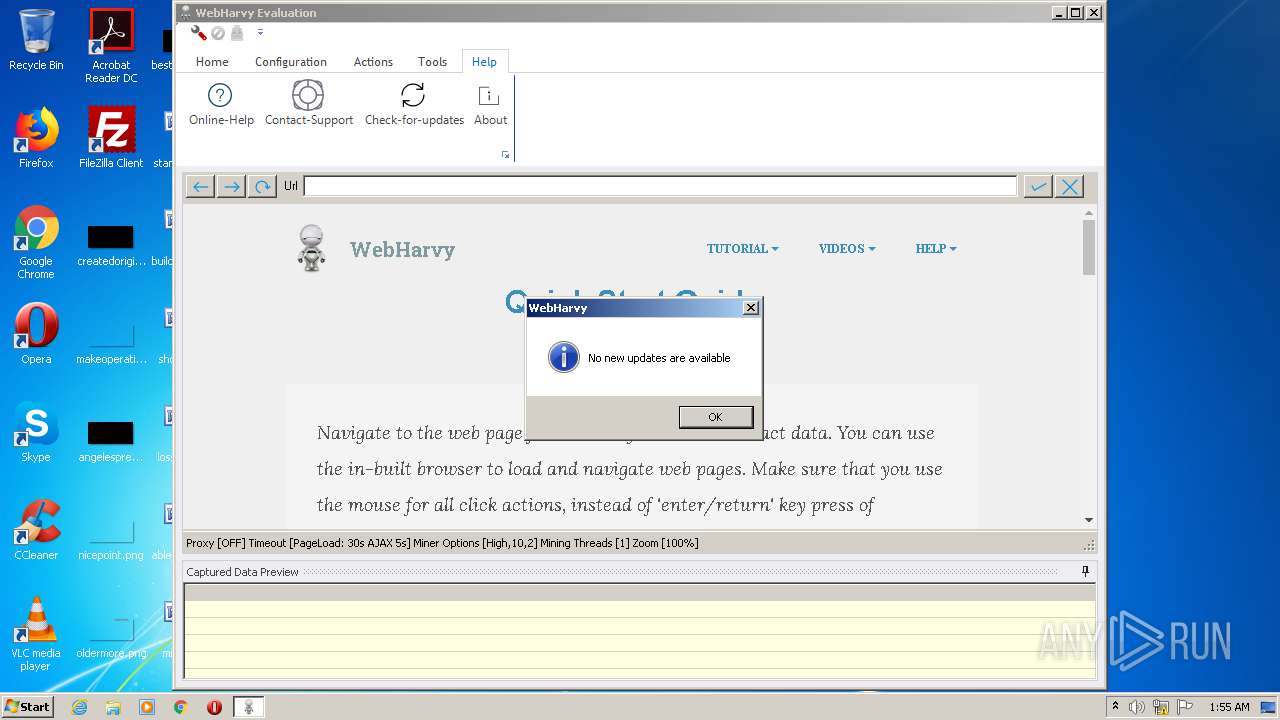Focus the Url address field

tap(660, 186)
